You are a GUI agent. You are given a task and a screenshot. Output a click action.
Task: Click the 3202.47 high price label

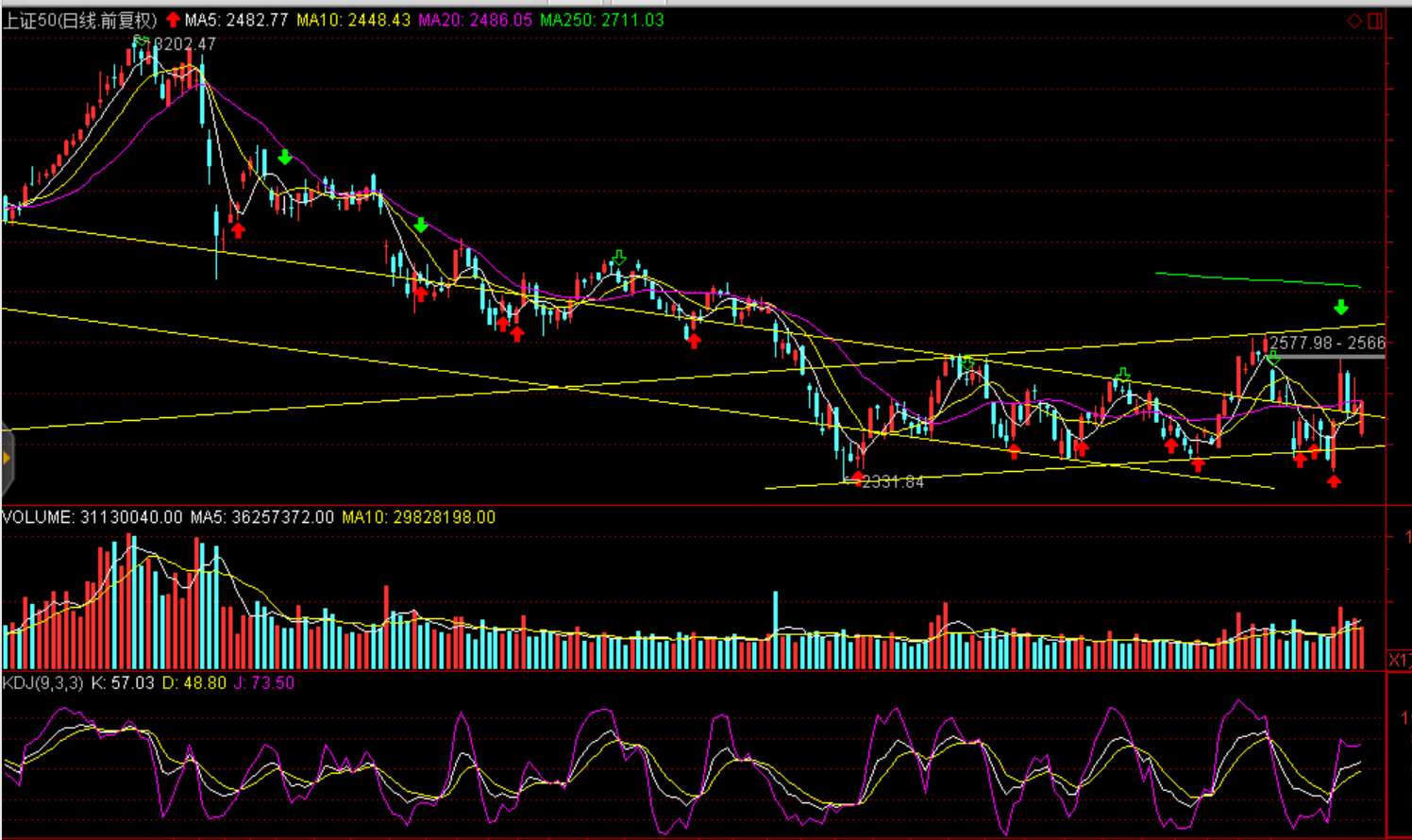185,44
